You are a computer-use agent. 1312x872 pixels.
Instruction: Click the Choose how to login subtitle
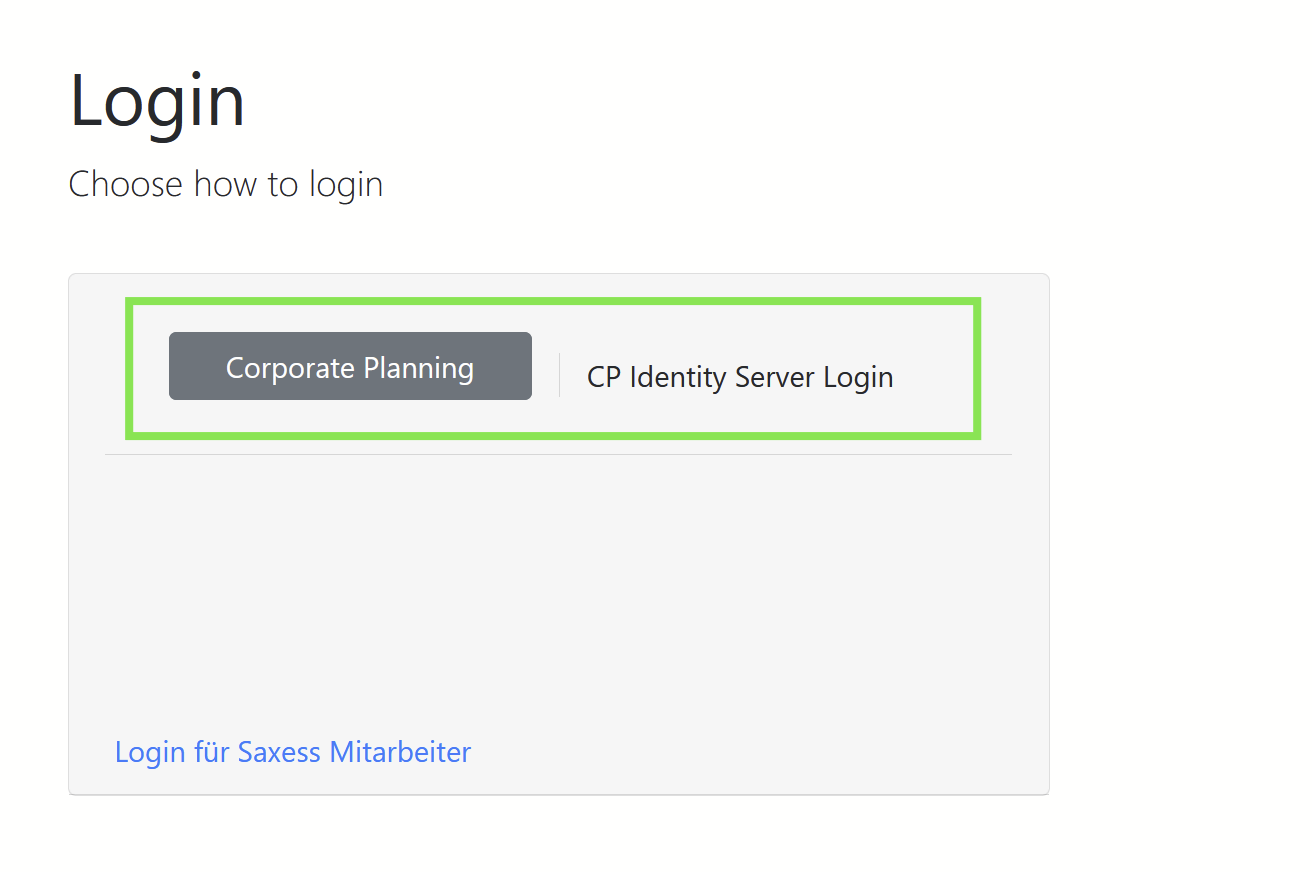225,184
